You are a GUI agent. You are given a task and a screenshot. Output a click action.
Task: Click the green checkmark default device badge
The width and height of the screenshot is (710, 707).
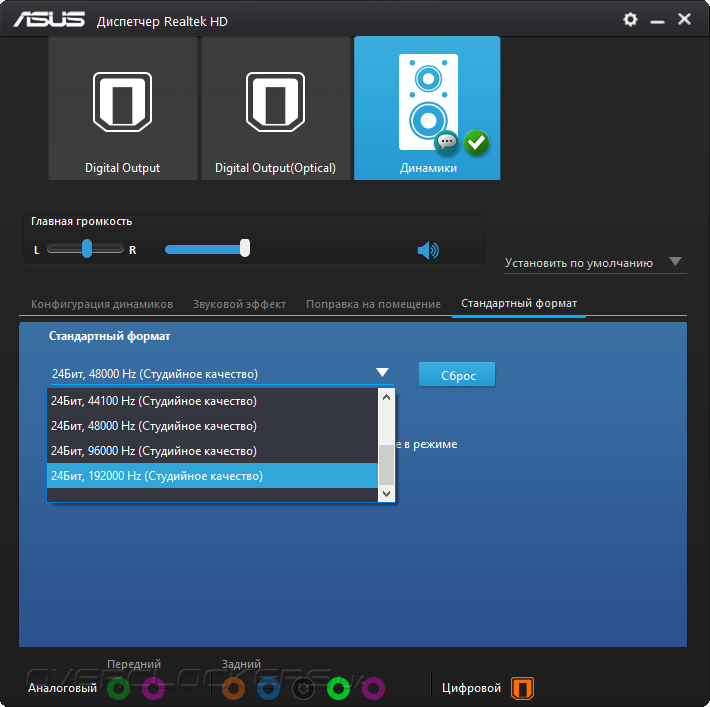(476, 143)
